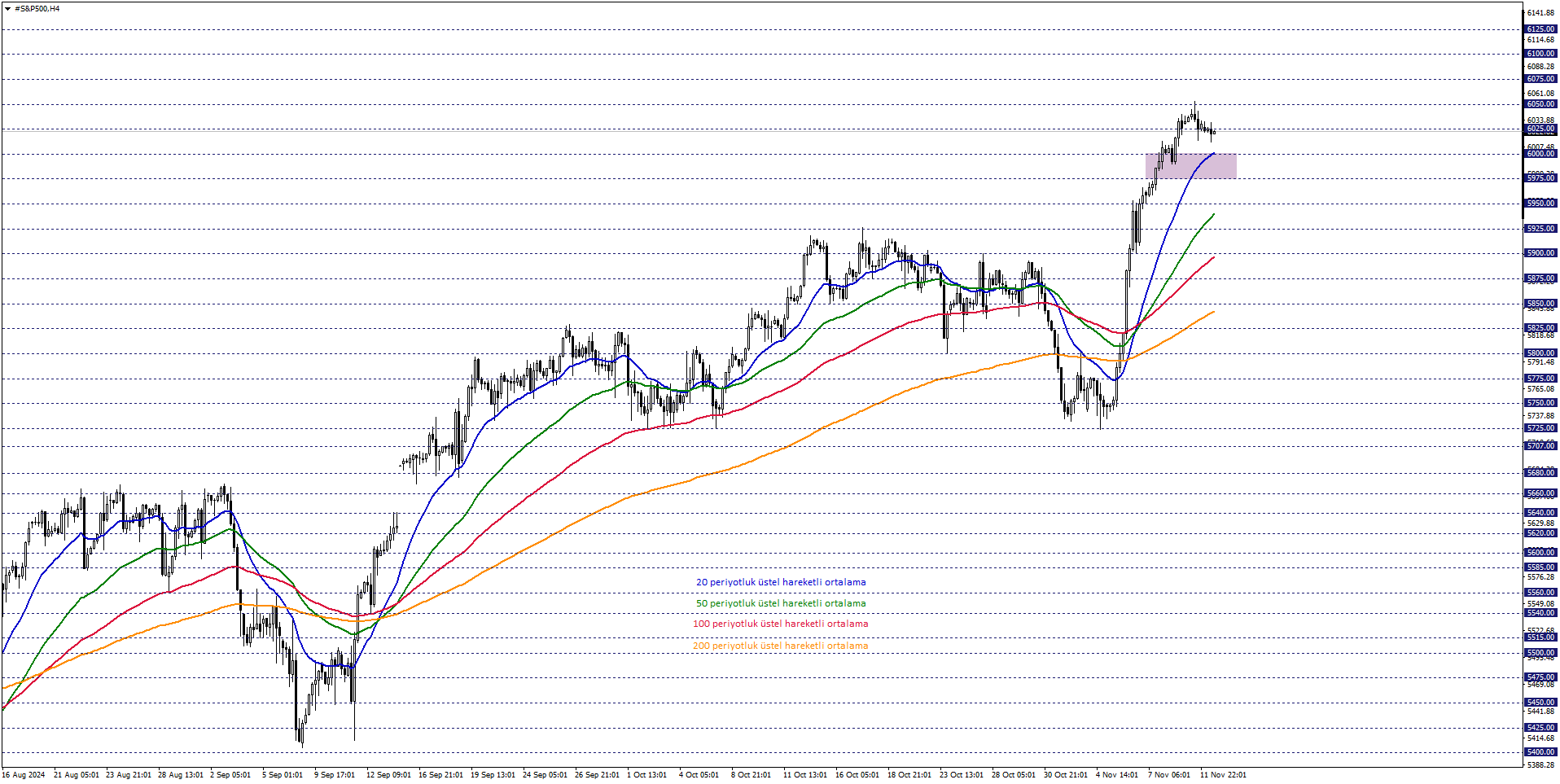This screenshot has height=784, width=1560.
Task: Click the '30 Oct 21:01' date label
Action: (x=1067, y=775)
